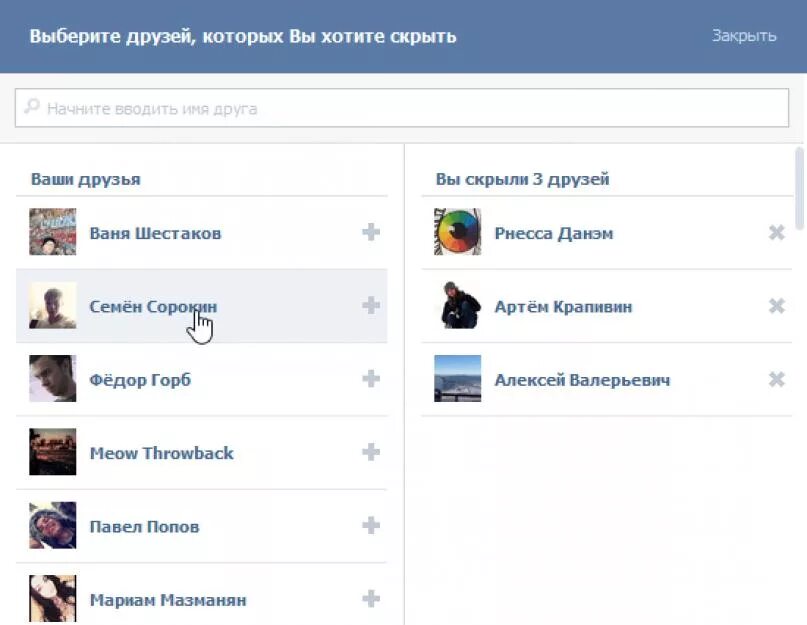Select the name Ваня Шестаков
The image size is (807, 625).
click(x=155, y=233)
